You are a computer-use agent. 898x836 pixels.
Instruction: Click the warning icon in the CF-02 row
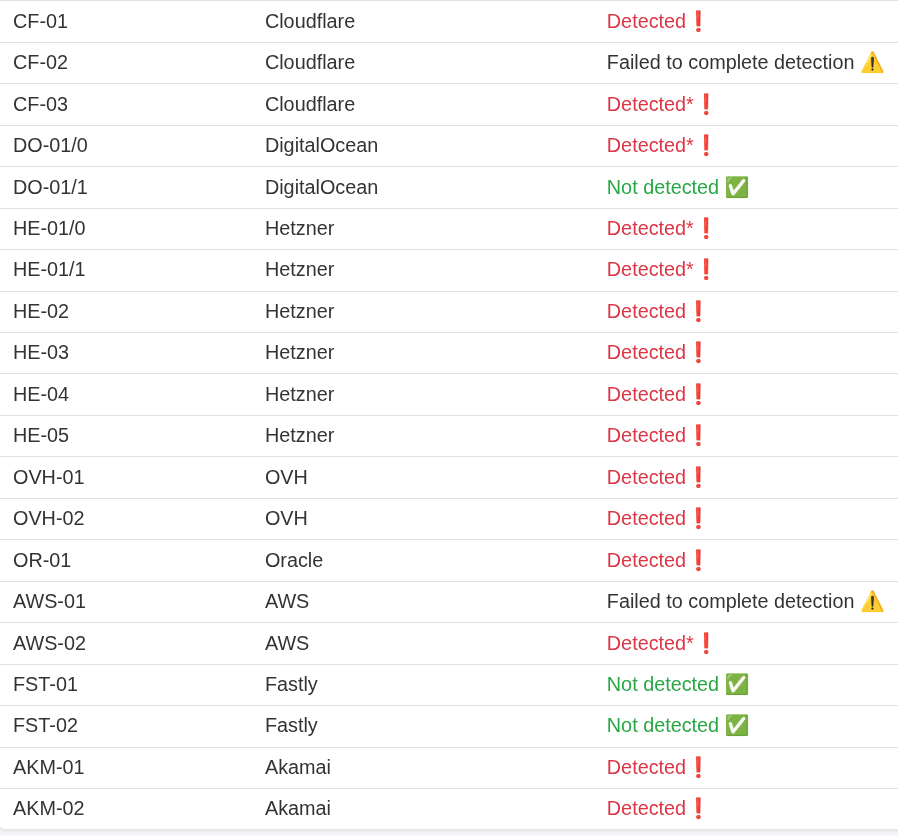[872, 62]
